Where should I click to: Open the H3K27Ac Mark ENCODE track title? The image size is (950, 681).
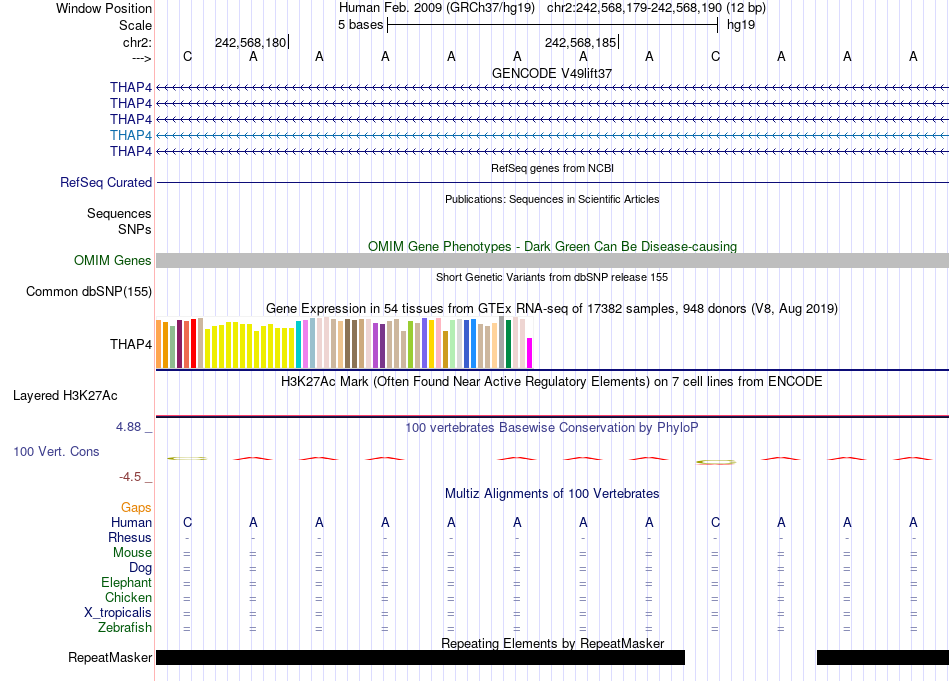tap(552, 382)
